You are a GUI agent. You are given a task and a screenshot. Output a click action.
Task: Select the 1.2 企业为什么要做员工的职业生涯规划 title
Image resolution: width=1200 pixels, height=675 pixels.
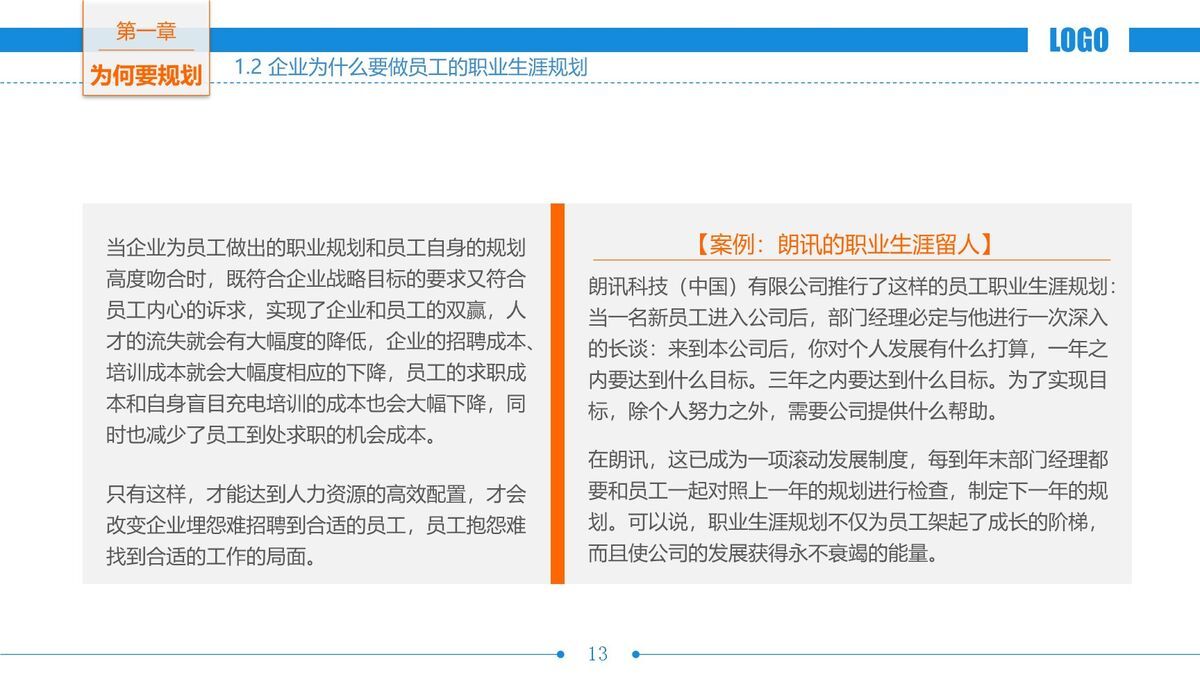413,65
